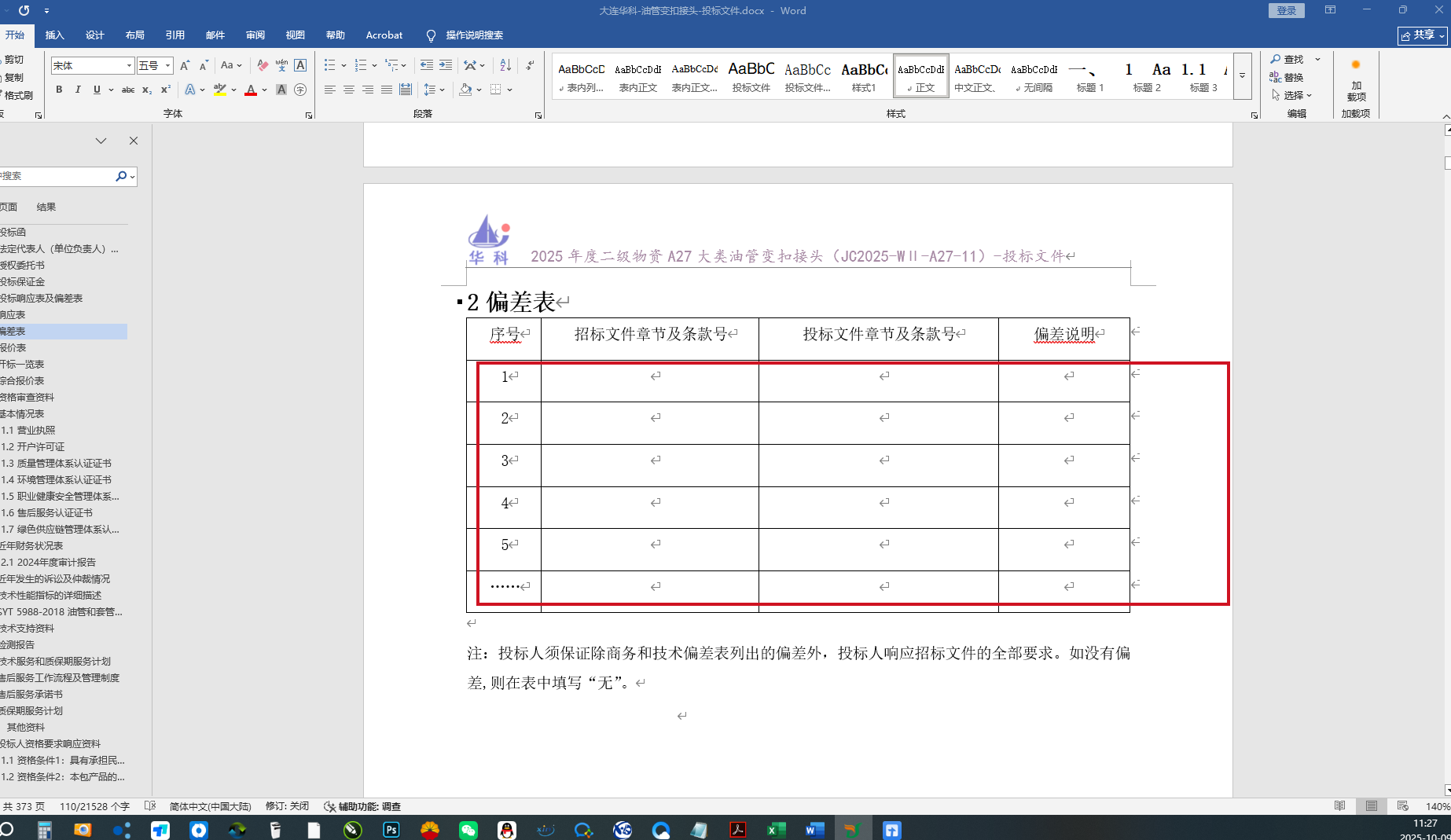Click the navigation pane search box
The height and width of the screenshot is (840, 1451).
point(57,176)
